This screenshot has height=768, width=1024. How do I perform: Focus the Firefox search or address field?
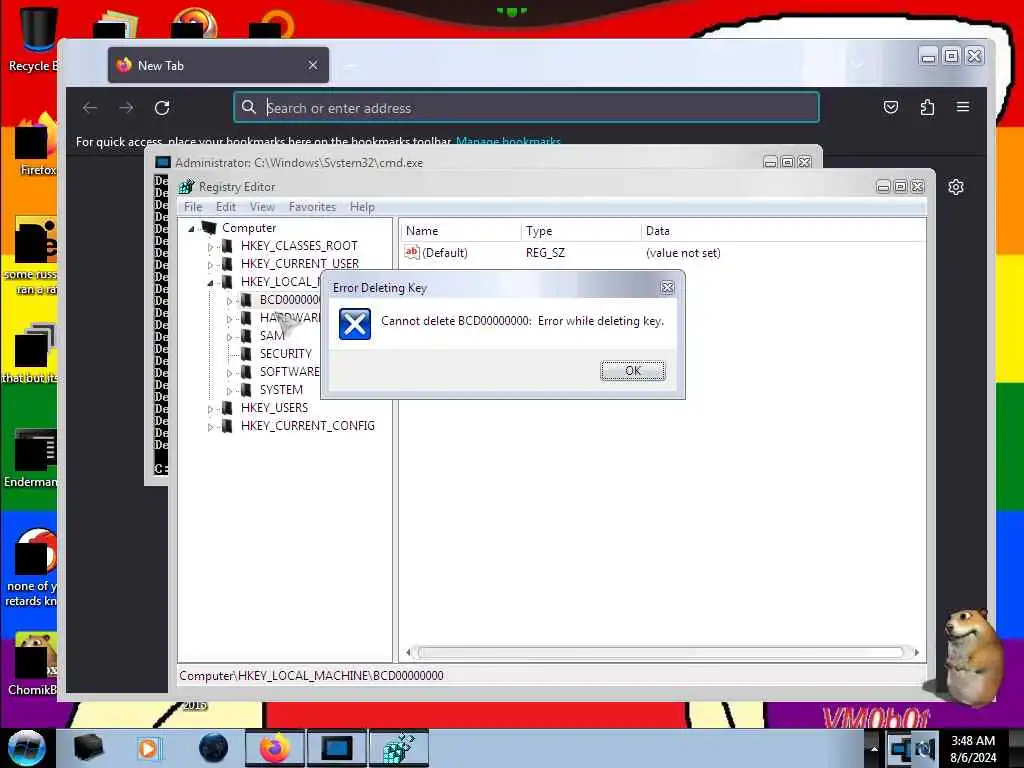[526, 108]
